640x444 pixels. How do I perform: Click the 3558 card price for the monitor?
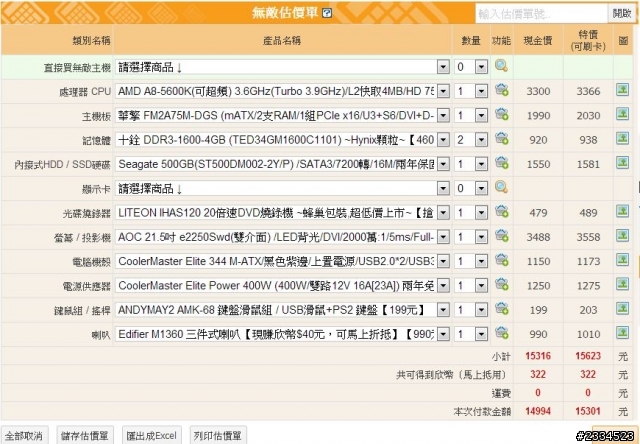click(x=588, y=237)
